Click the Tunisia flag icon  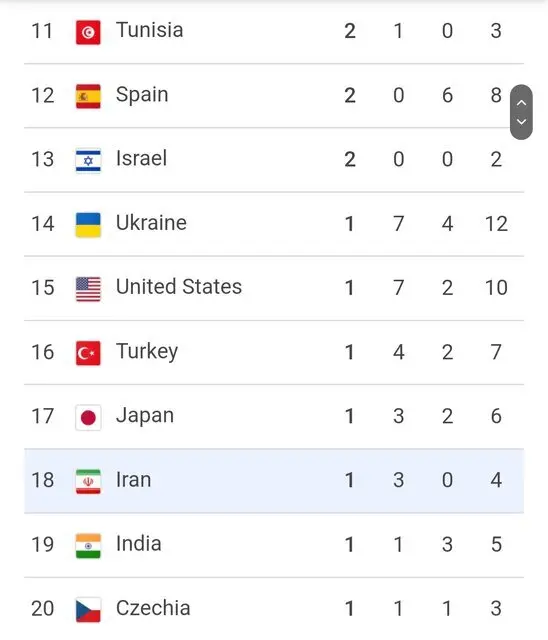(88, 32)
